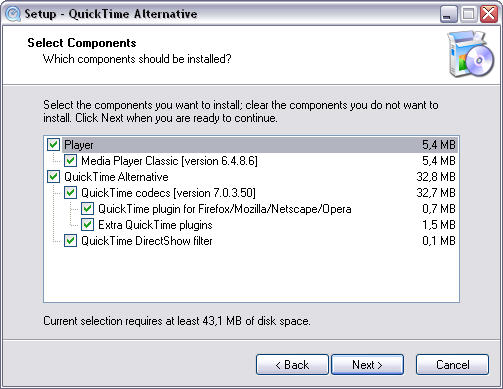
Task: Click the 1,5 MB size value
Action: tap(439, 225)
